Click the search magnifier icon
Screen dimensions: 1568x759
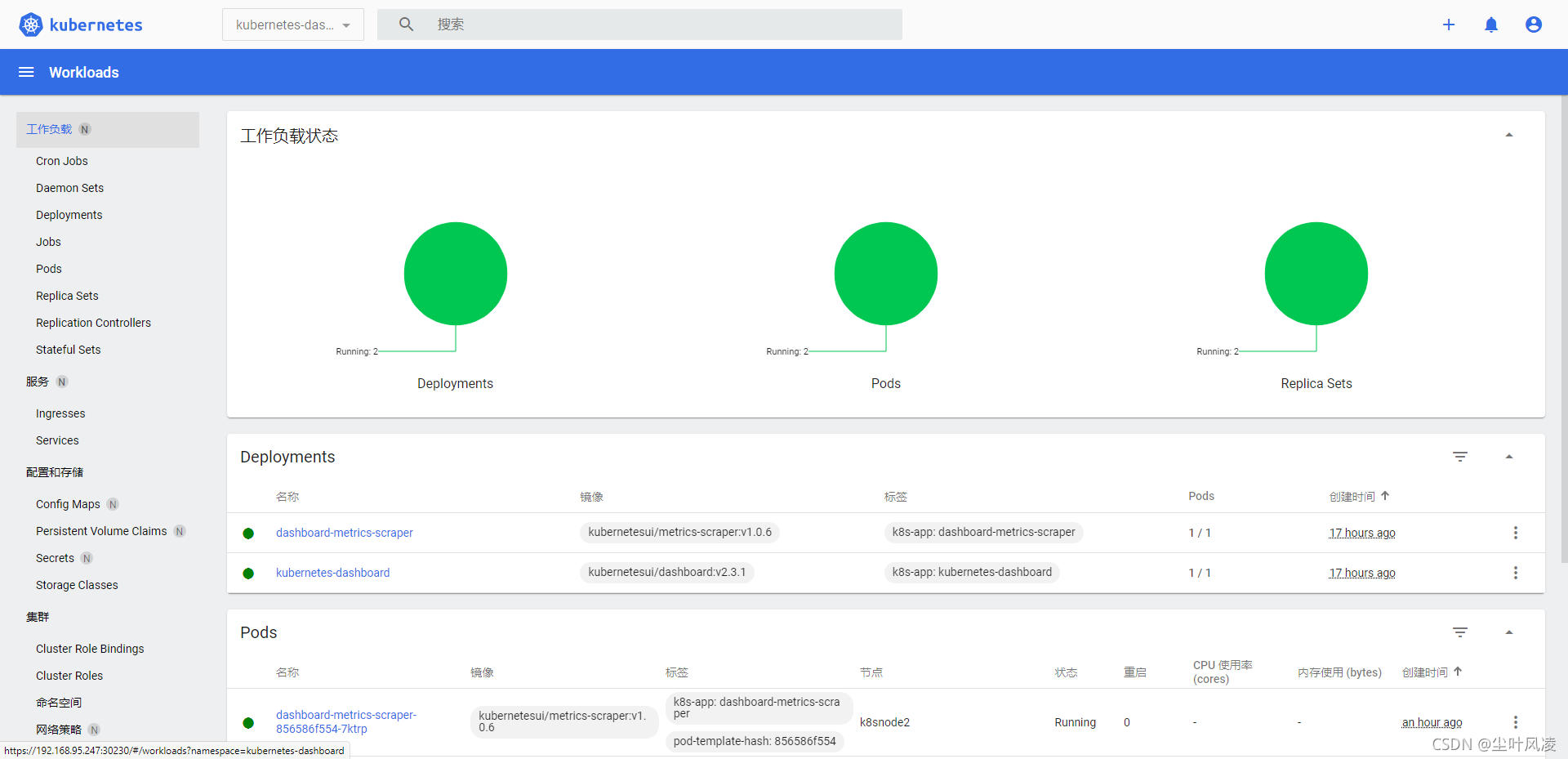[x=406, y=25]
